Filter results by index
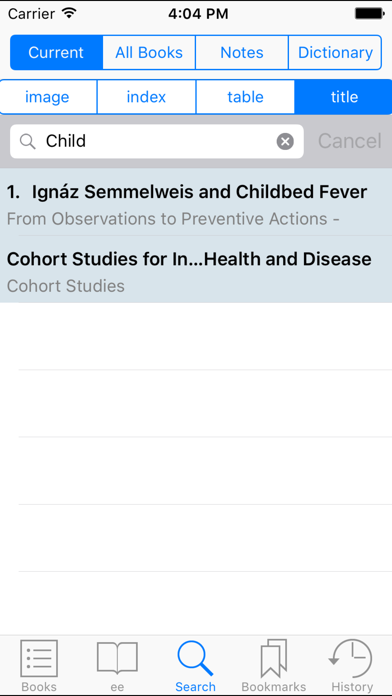Screen dimensions: 392x696 coord(147,97)
